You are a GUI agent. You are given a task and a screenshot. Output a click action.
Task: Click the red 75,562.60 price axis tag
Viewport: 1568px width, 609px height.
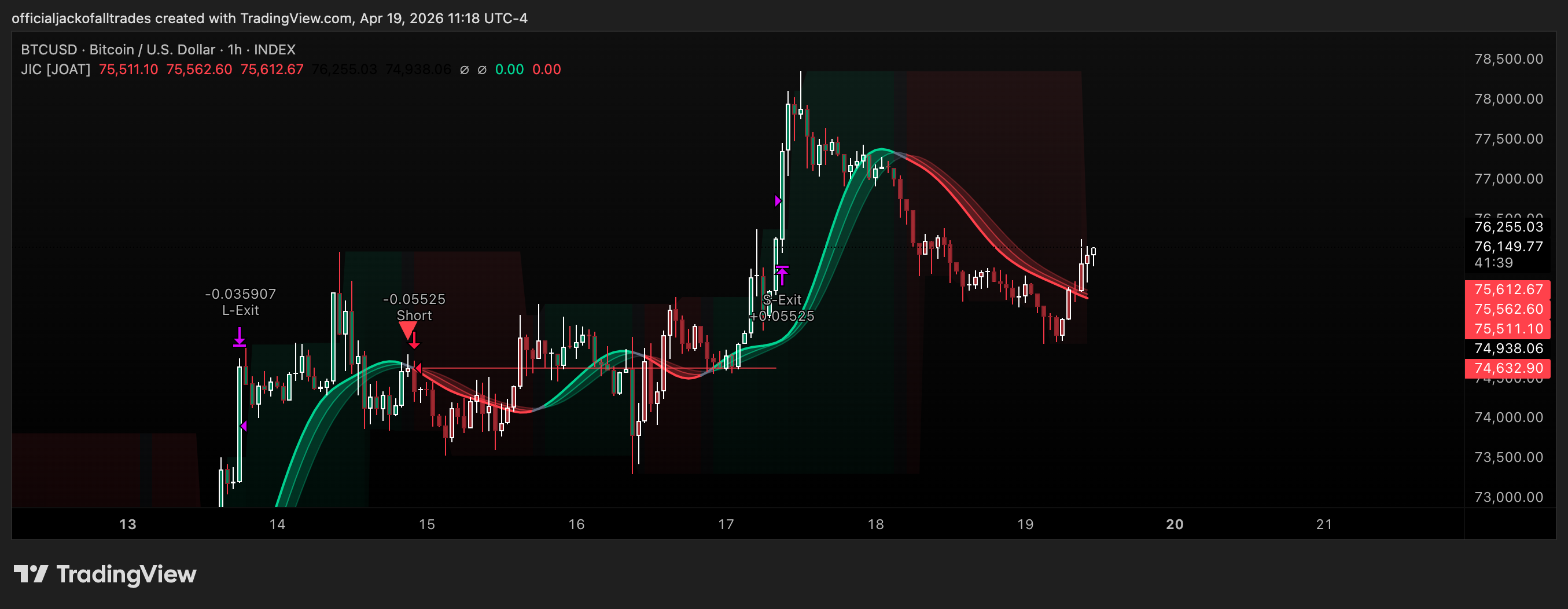tap(1508, 309)
